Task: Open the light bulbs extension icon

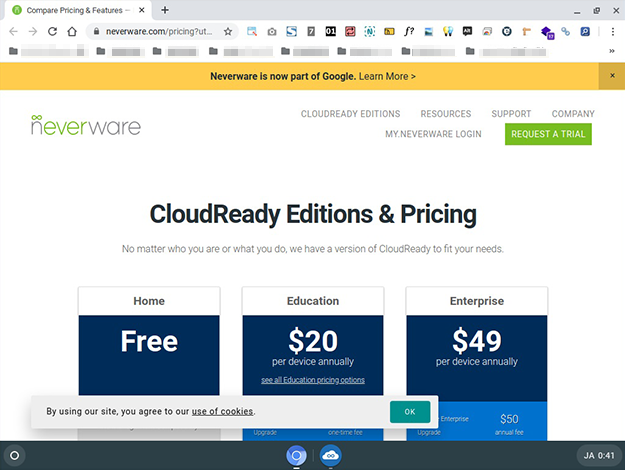Action: (x=448, y=31)
